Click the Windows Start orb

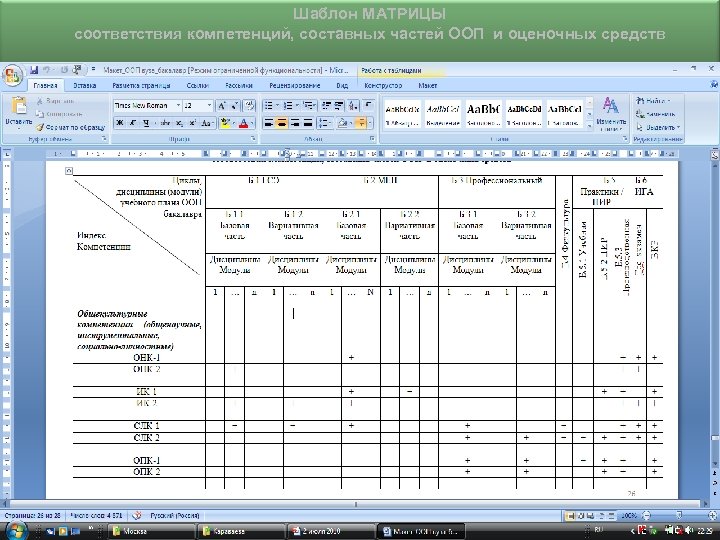(15, 531)
